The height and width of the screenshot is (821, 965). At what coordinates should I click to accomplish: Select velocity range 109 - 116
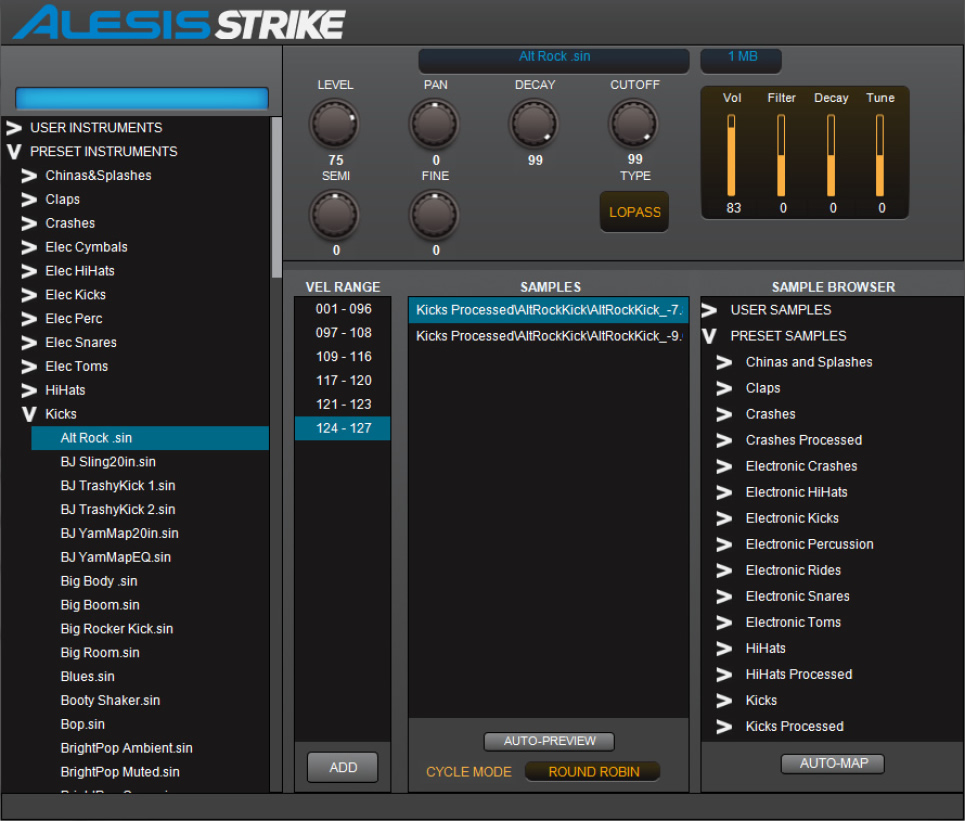[x=343, y=357]
